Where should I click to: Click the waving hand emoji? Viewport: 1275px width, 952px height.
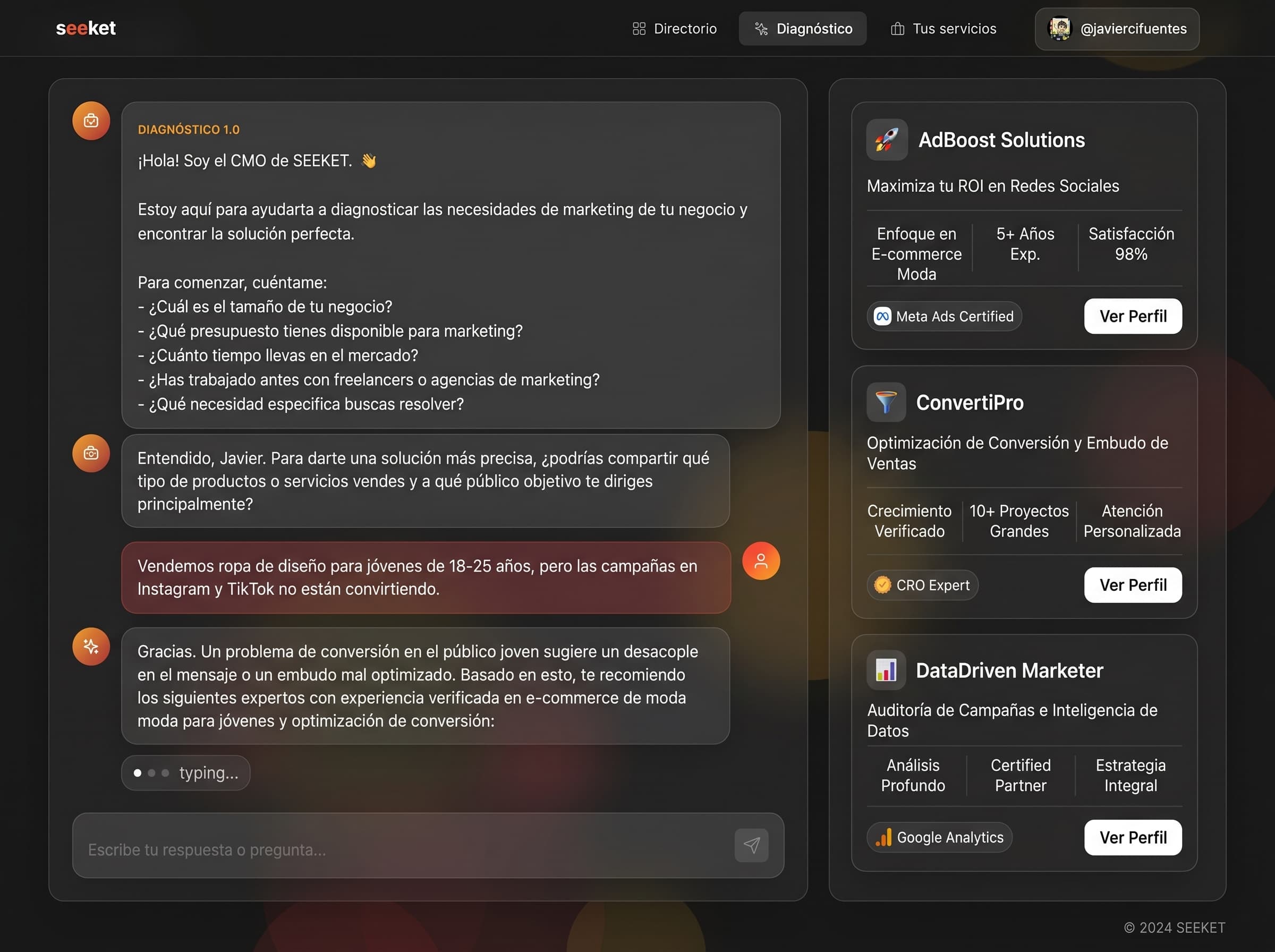point(369,161)
